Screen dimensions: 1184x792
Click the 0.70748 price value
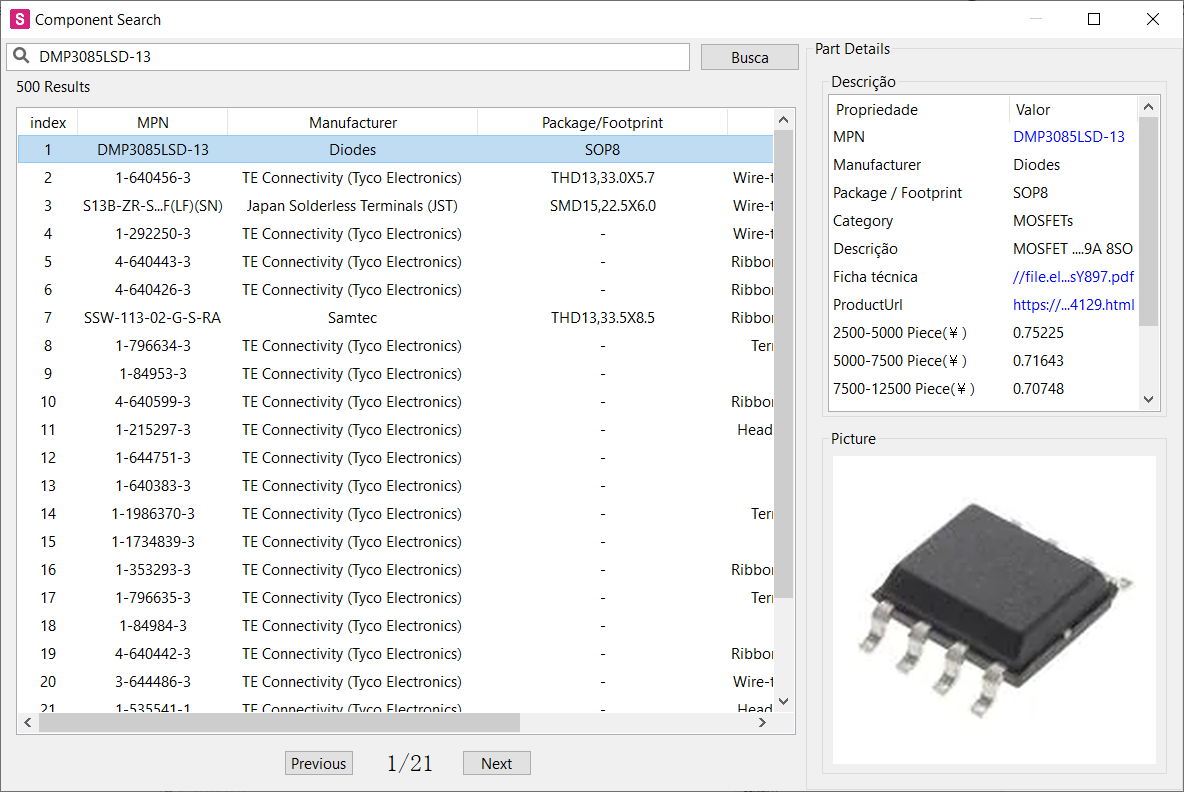coord(1038,389)
